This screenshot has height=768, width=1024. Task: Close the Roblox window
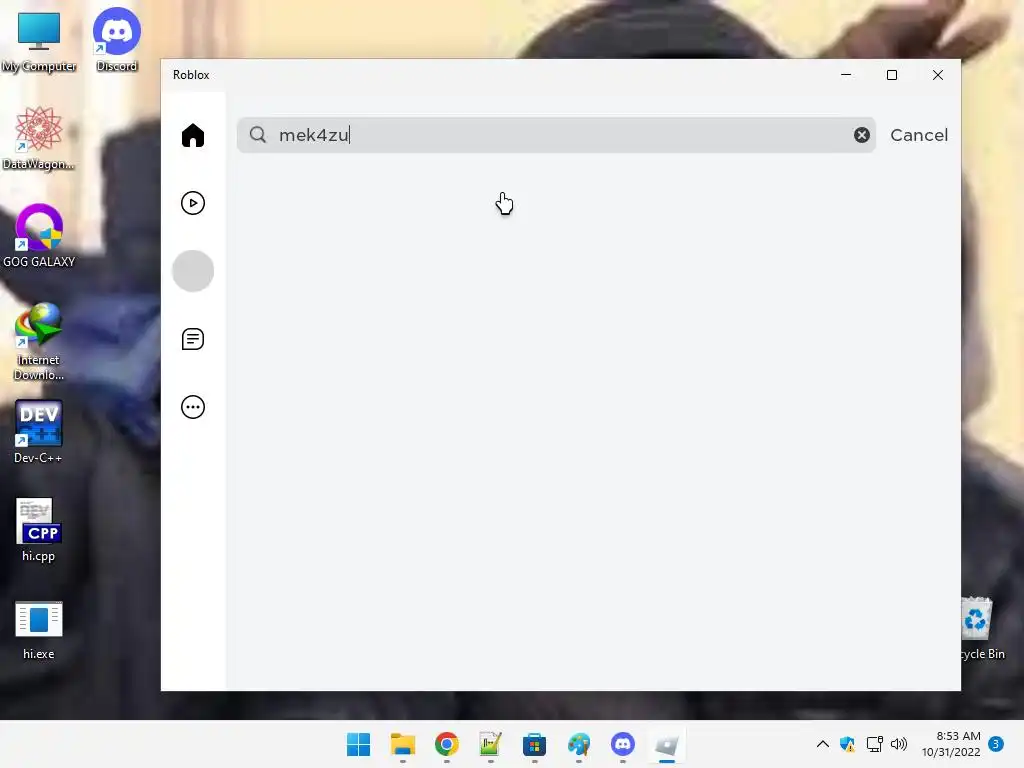[938, 75]
